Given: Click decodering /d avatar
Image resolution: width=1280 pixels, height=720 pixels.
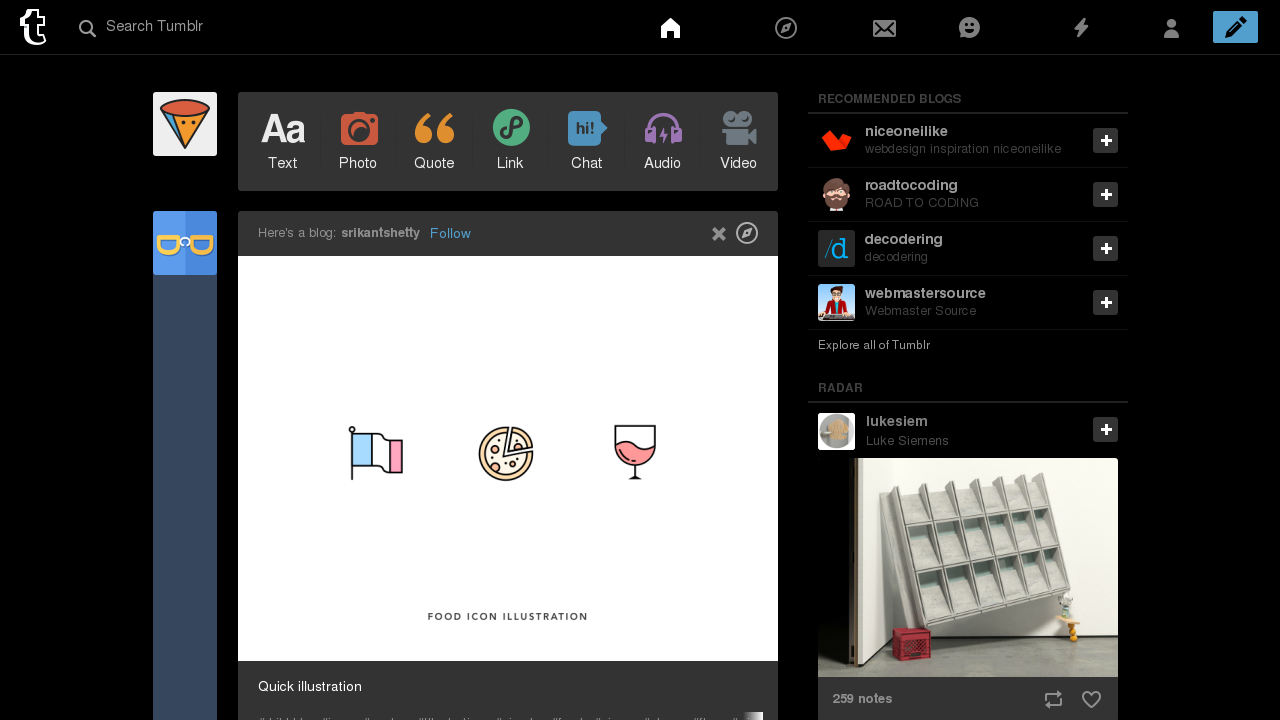Looking at the screenshot, I should click(x=836, y=249).
